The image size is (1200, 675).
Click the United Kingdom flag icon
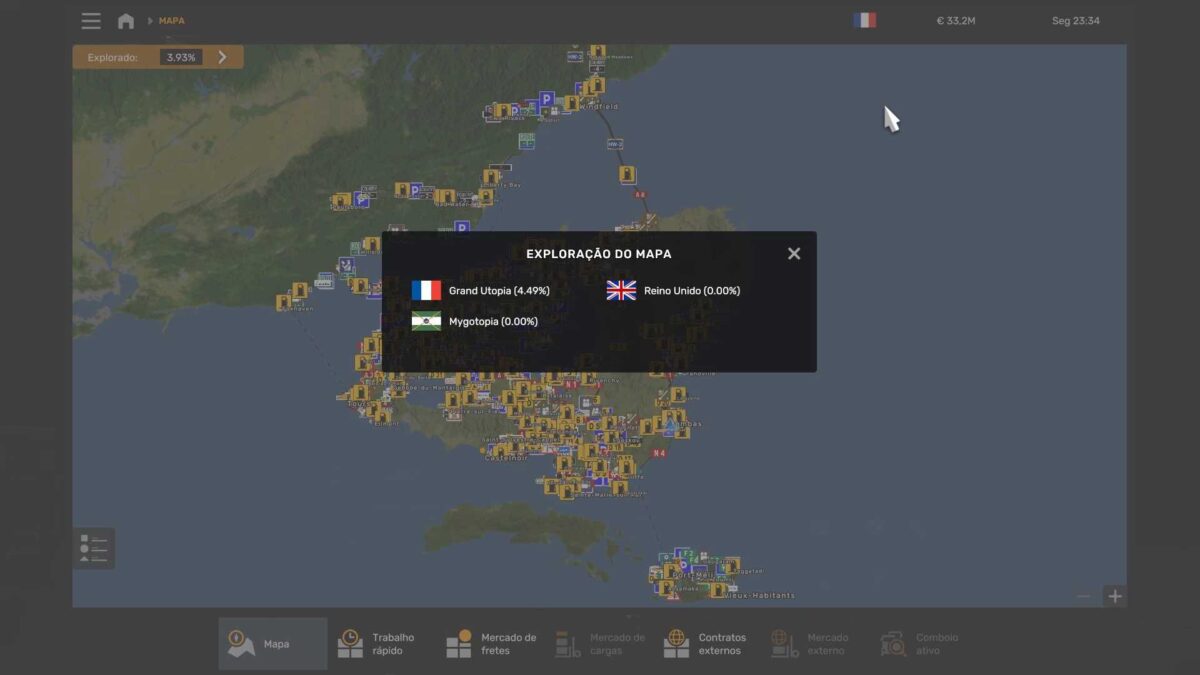[x=621, y=291]
